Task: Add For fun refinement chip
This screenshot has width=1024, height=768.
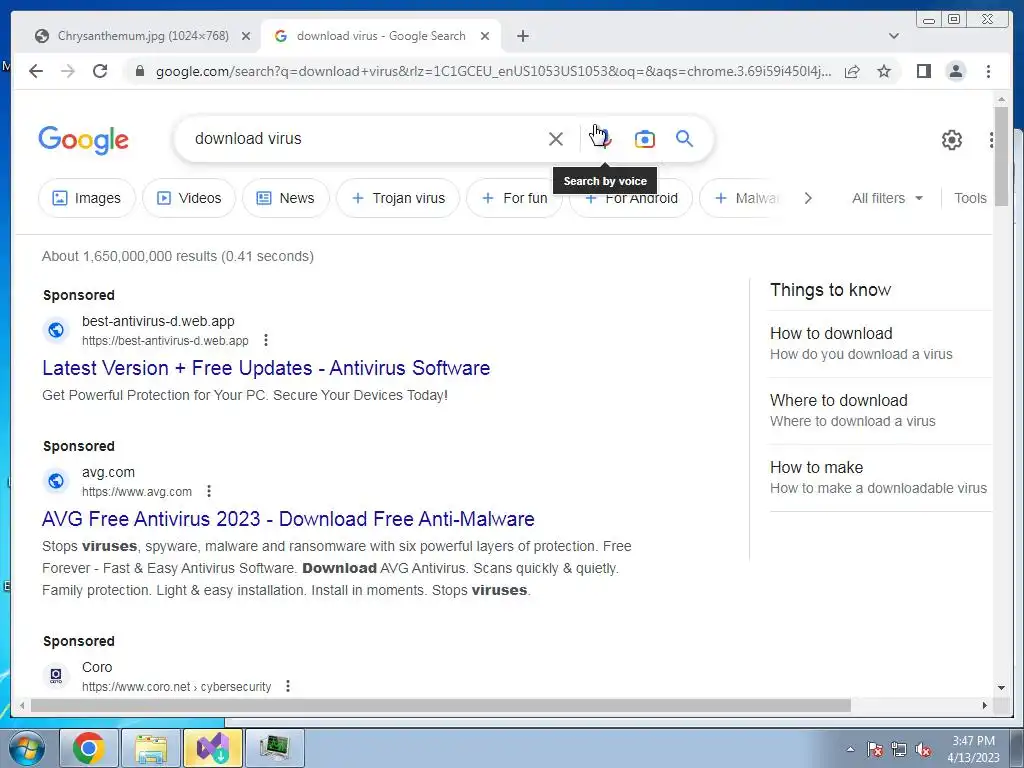Action: pyautogui.click(x=515, y=198)
